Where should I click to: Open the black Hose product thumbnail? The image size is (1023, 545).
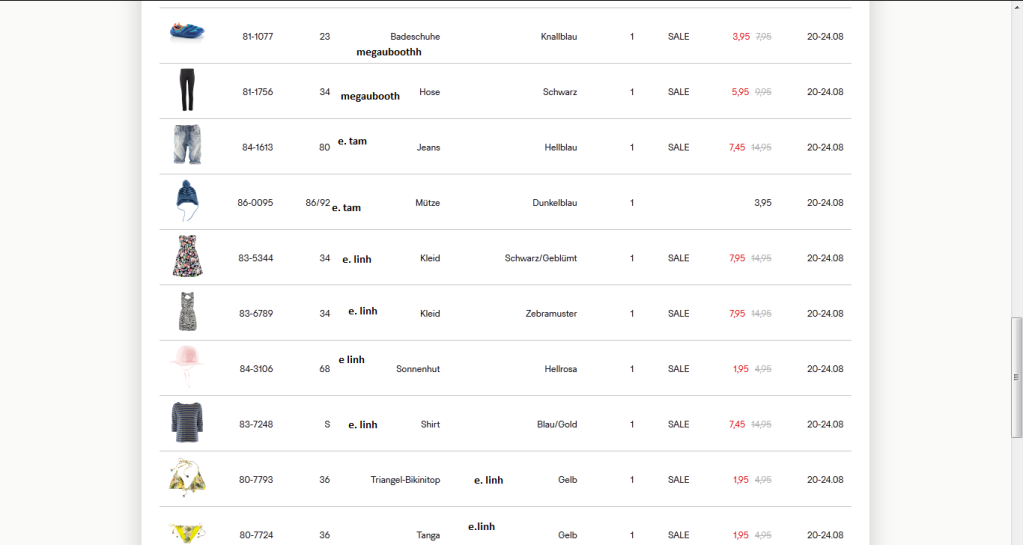[187, 91]
